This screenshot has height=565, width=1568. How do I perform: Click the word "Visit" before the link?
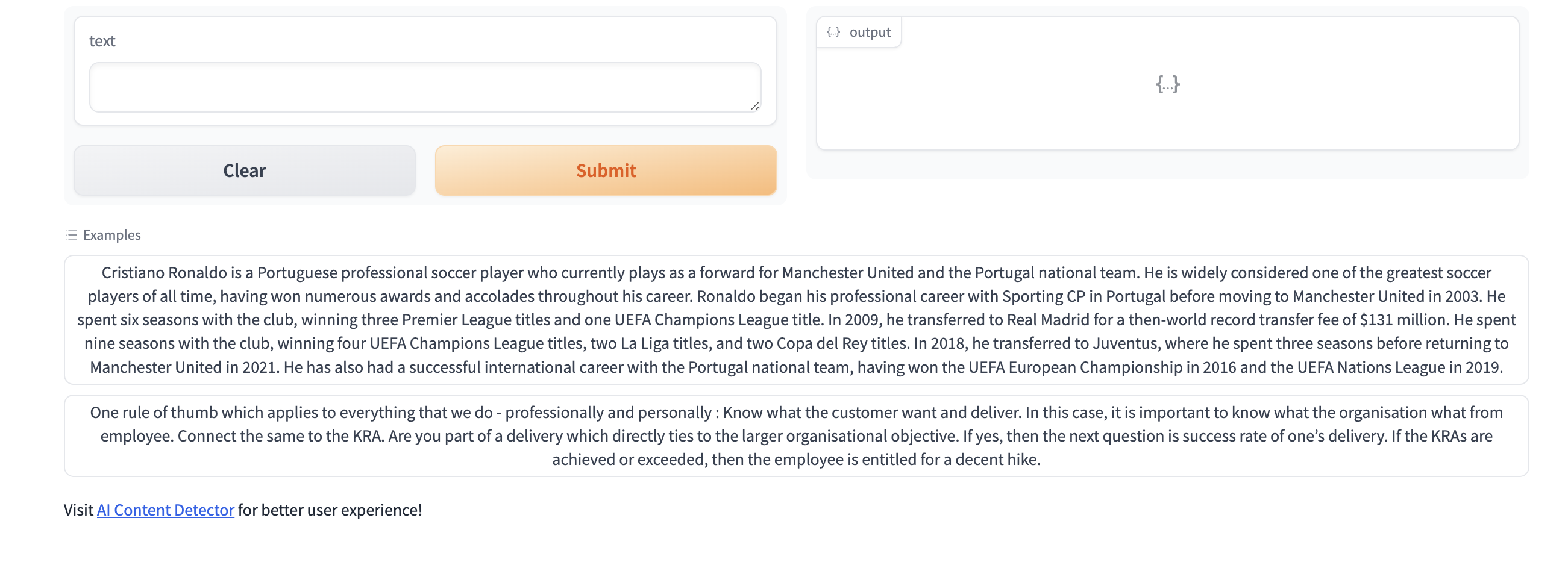pyautogui.click(x=78, y=510)
